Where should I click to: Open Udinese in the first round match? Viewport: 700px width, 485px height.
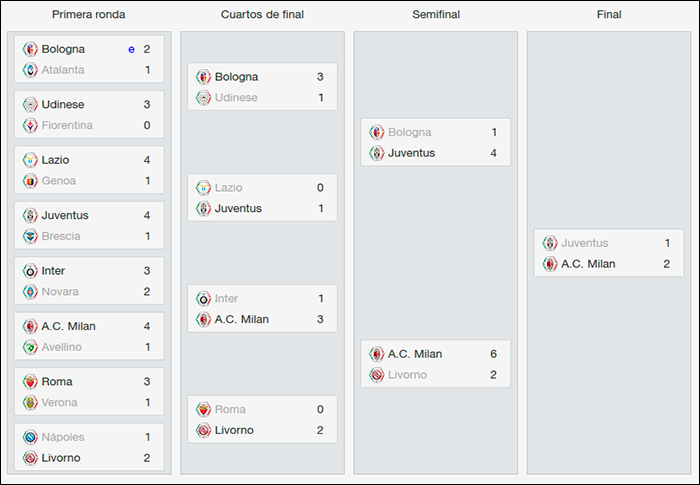coord(63,105)
